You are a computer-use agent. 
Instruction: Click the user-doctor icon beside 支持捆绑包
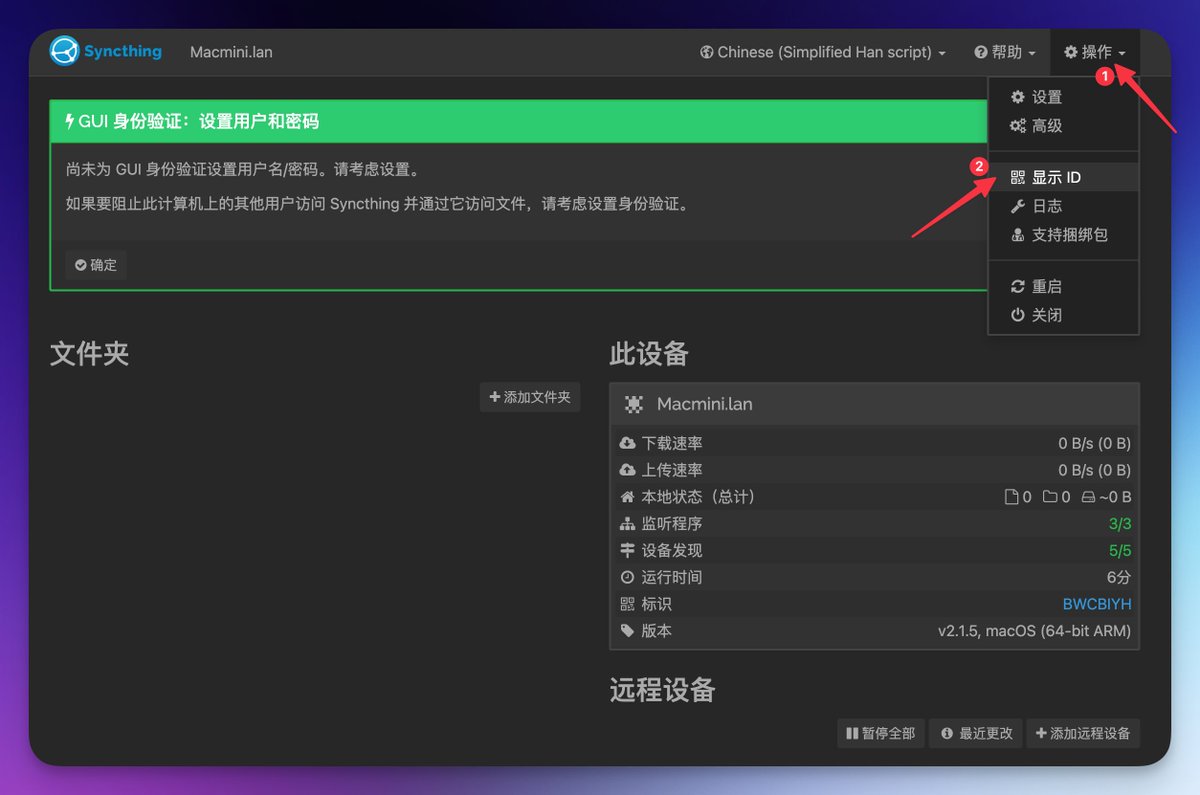pos(1018,235)
